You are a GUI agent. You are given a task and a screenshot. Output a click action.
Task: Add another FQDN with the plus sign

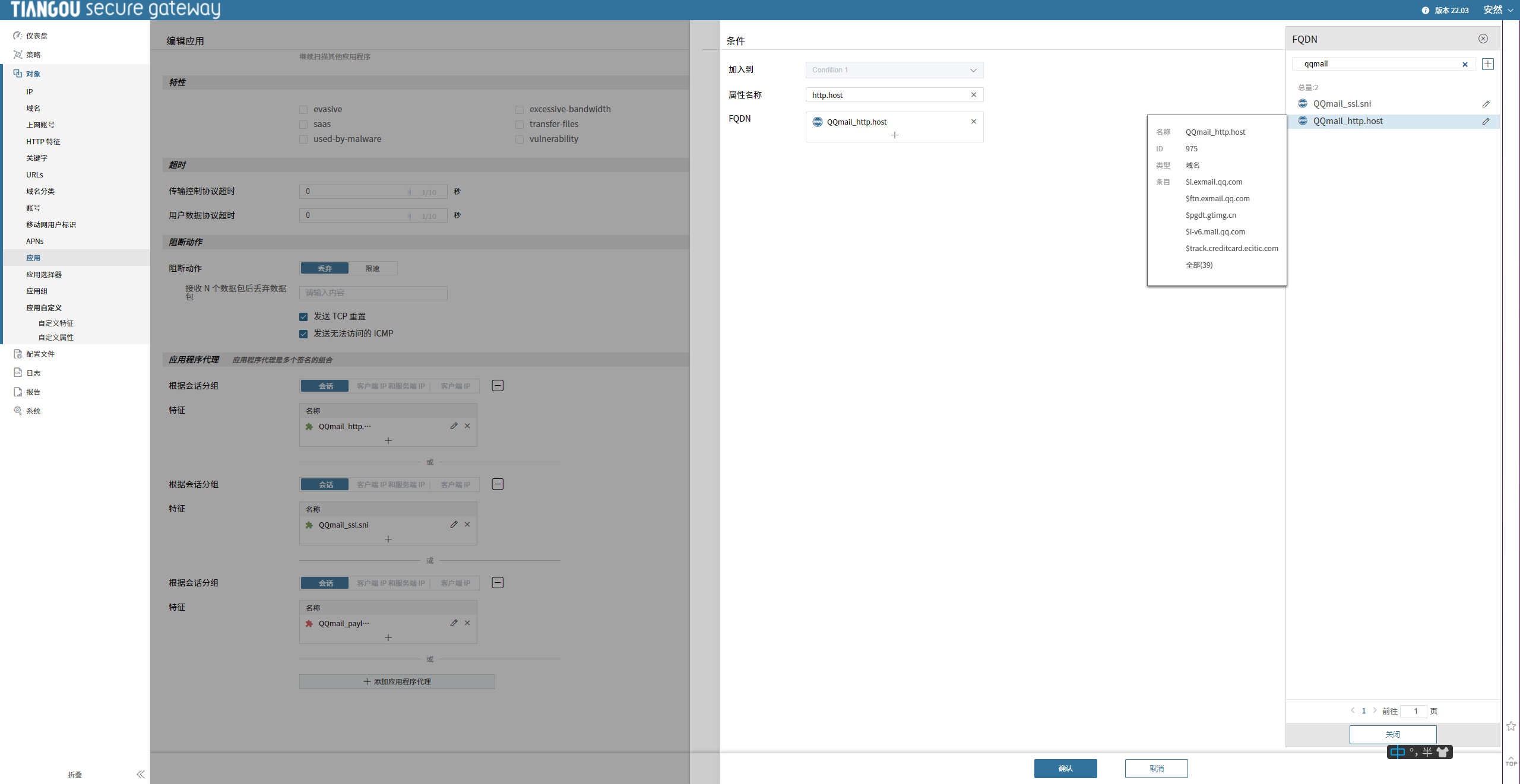[x=895, y=135]
